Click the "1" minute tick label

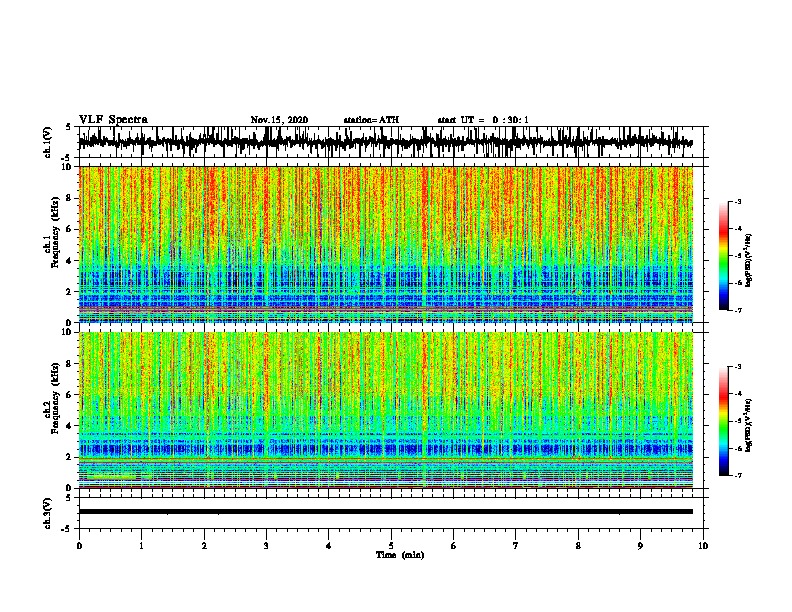coord(141,546)
